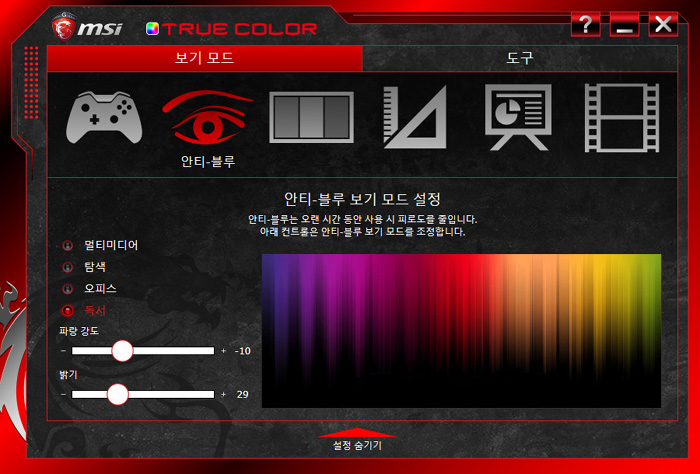The image size is (700, 474).
Task: Click the 안티-블루 보기 모드 설정 heading
Action: (362, 199)
